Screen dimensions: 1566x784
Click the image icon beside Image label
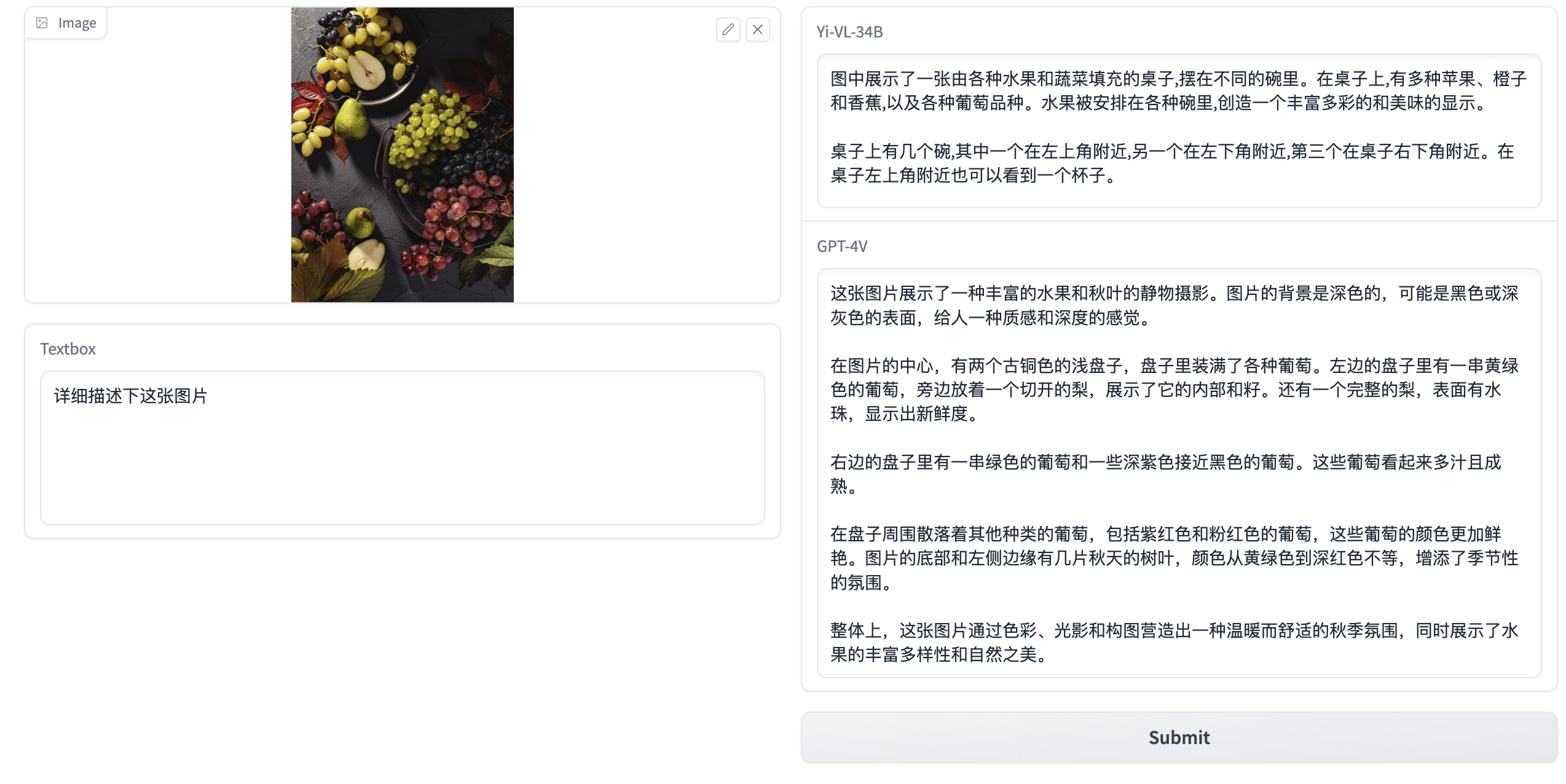(x=42, y=23)
